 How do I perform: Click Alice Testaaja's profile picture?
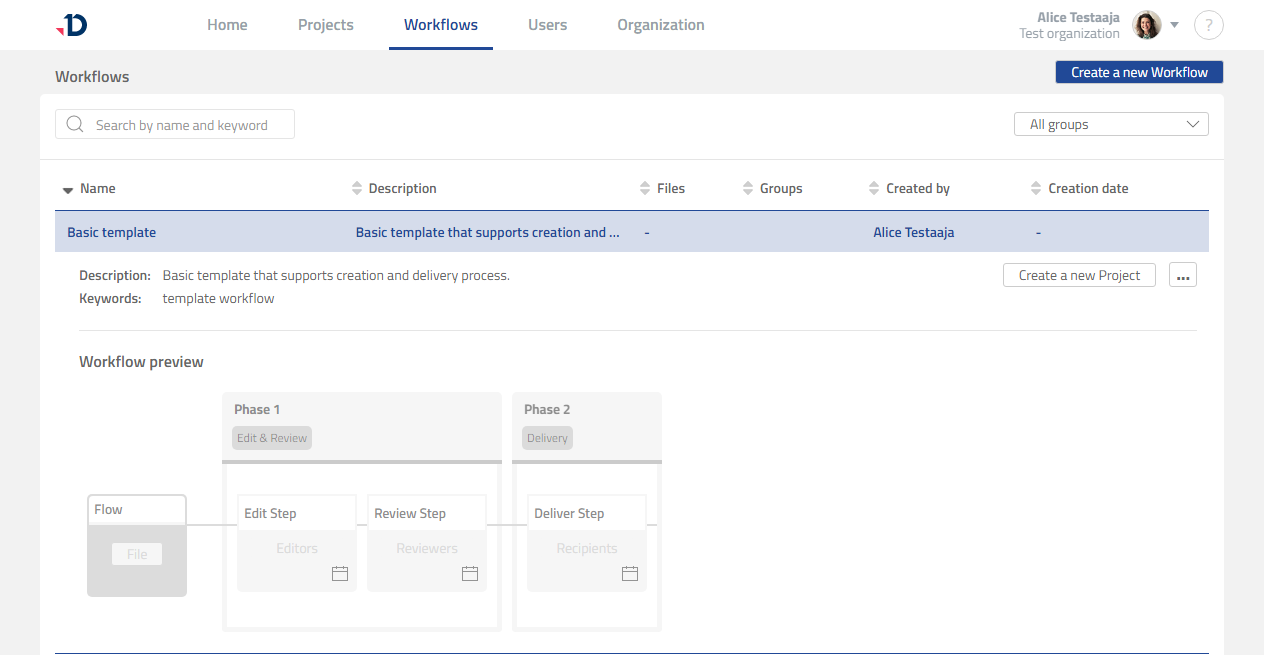pyautogui.click(x=1145, y=24)
